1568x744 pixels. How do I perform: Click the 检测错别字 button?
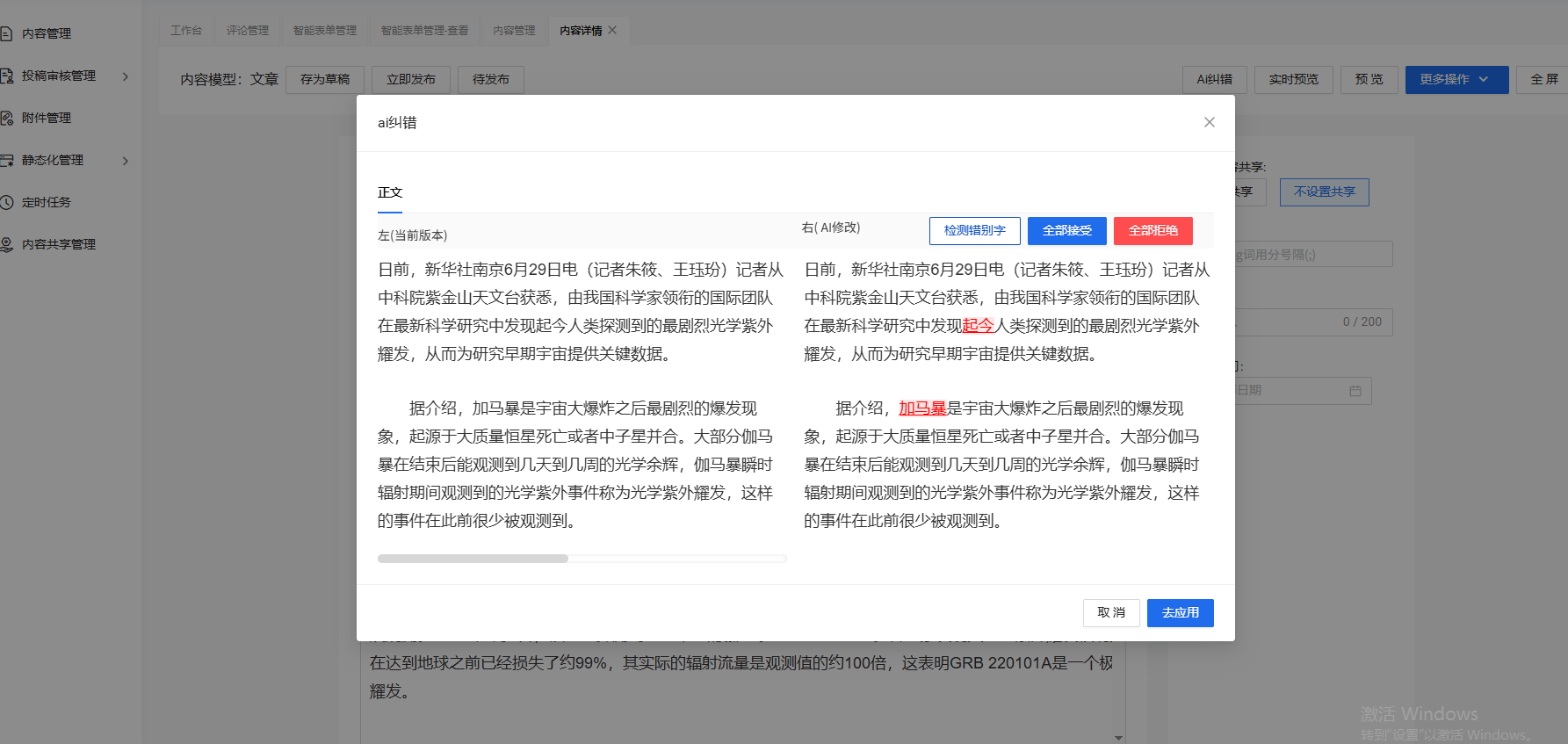pos(974,230)
